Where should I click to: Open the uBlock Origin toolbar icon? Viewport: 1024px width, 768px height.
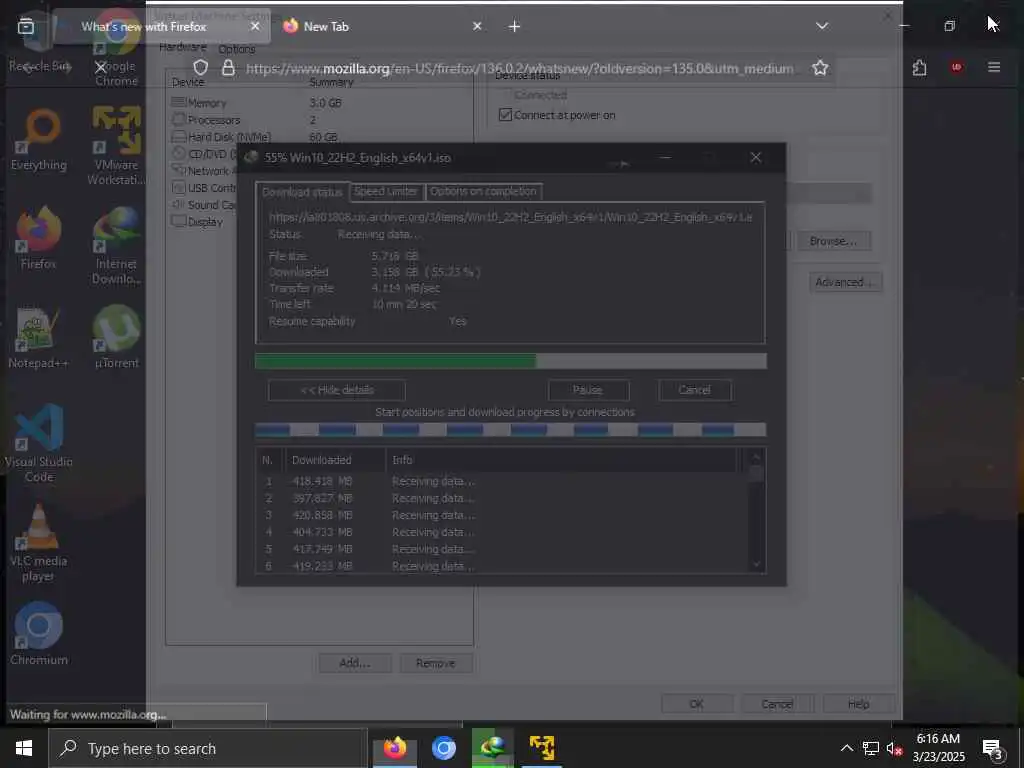click(x=957, y=67)
